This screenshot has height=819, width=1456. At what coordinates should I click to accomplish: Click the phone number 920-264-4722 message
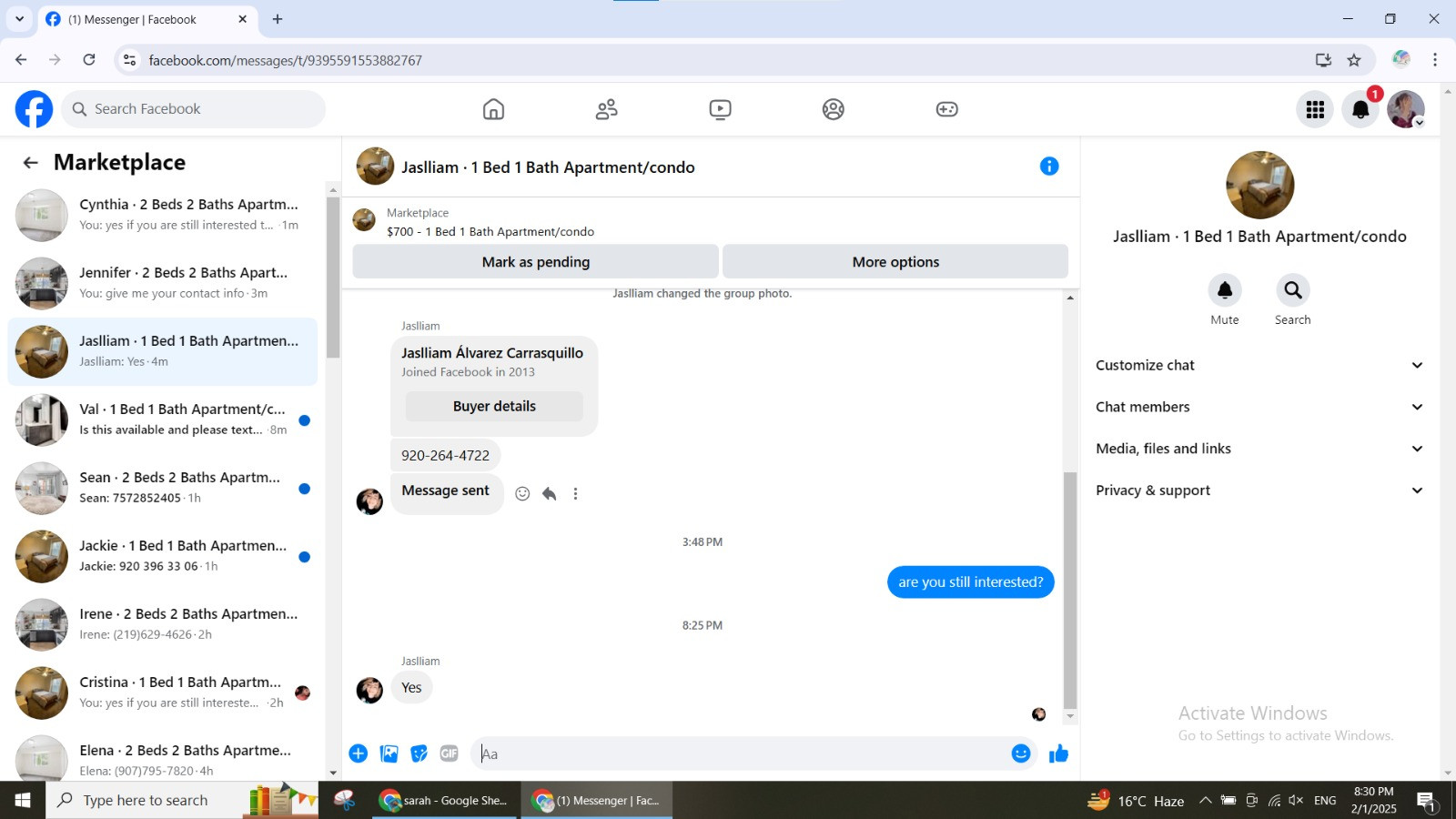point(445,456)
